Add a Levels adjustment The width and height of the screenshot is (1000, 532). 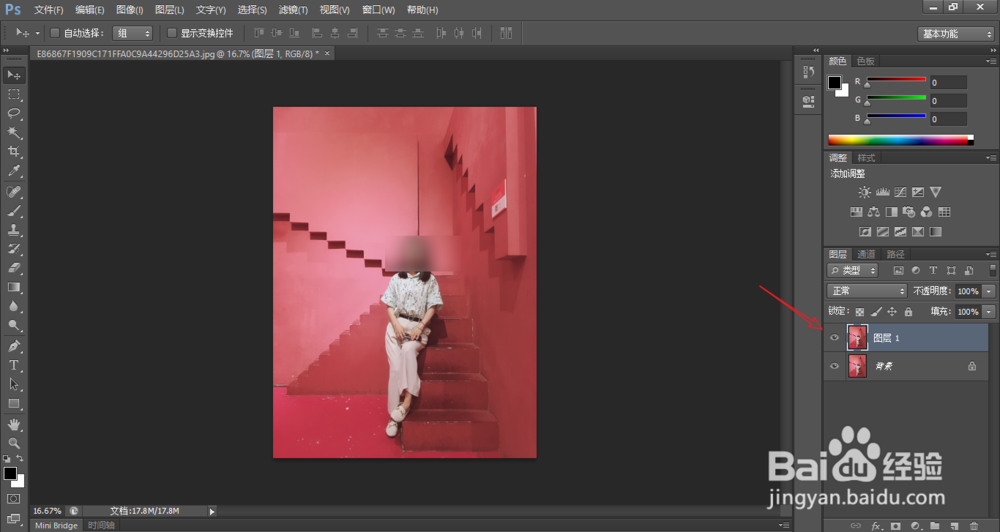click(883, 192)
